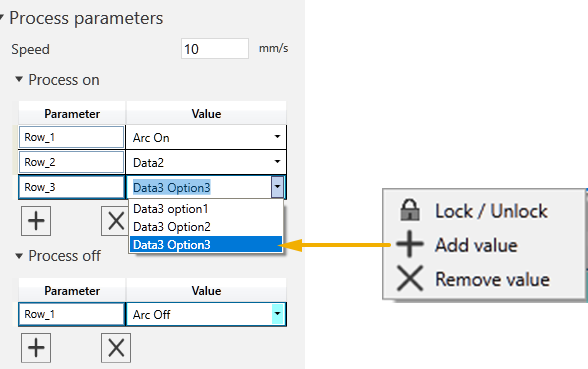Collapse the Process on section
This screenshot has width=588, height=369.
point(19,79)
